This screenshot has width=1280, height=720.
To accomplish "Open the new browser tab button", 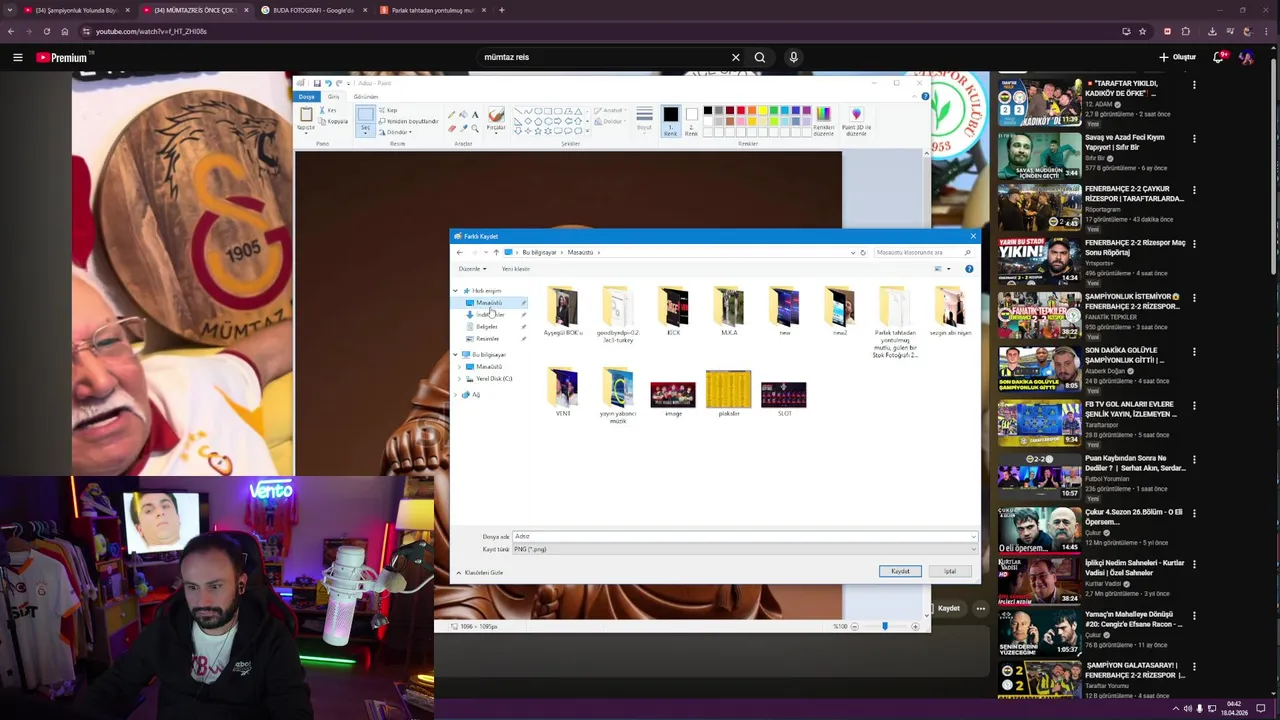I will (501, 10).
